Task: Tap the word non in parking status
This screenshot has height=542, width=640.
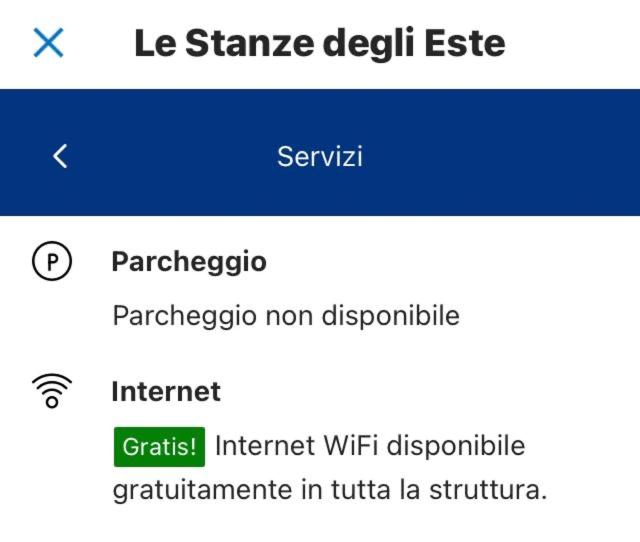Action: (x=289, y=317)
